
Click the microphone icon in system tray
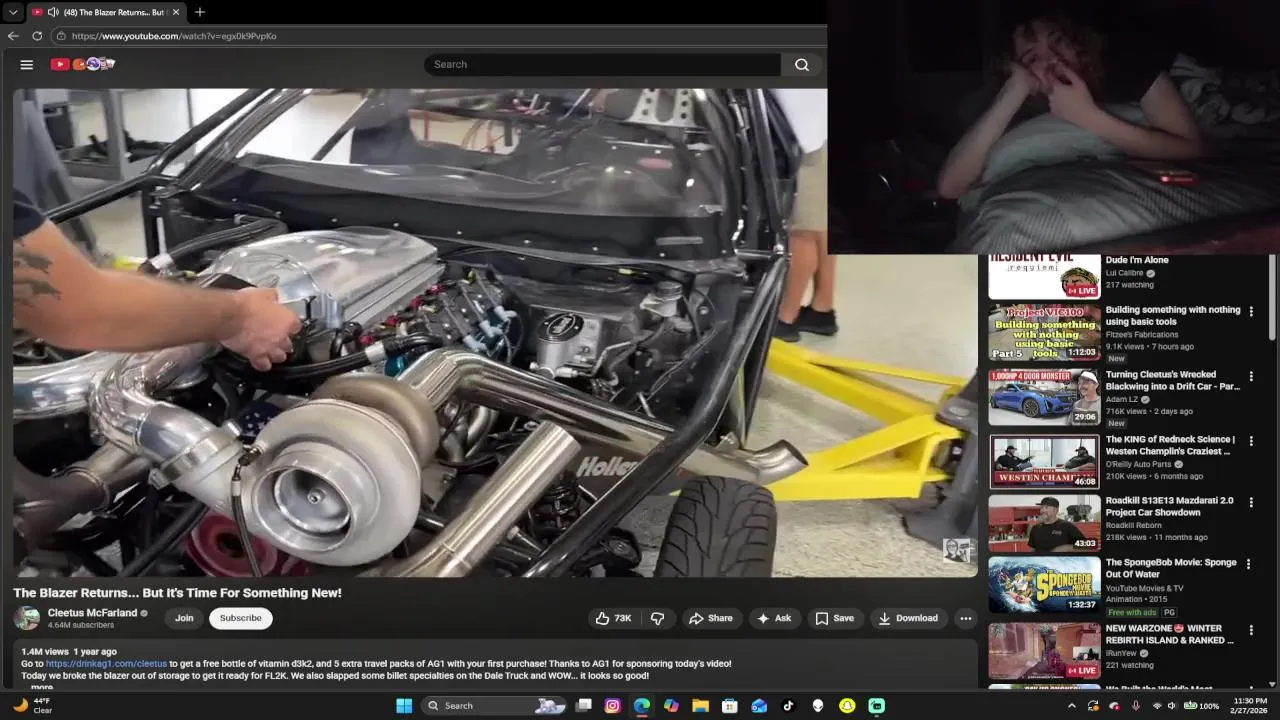(1136, 706)
